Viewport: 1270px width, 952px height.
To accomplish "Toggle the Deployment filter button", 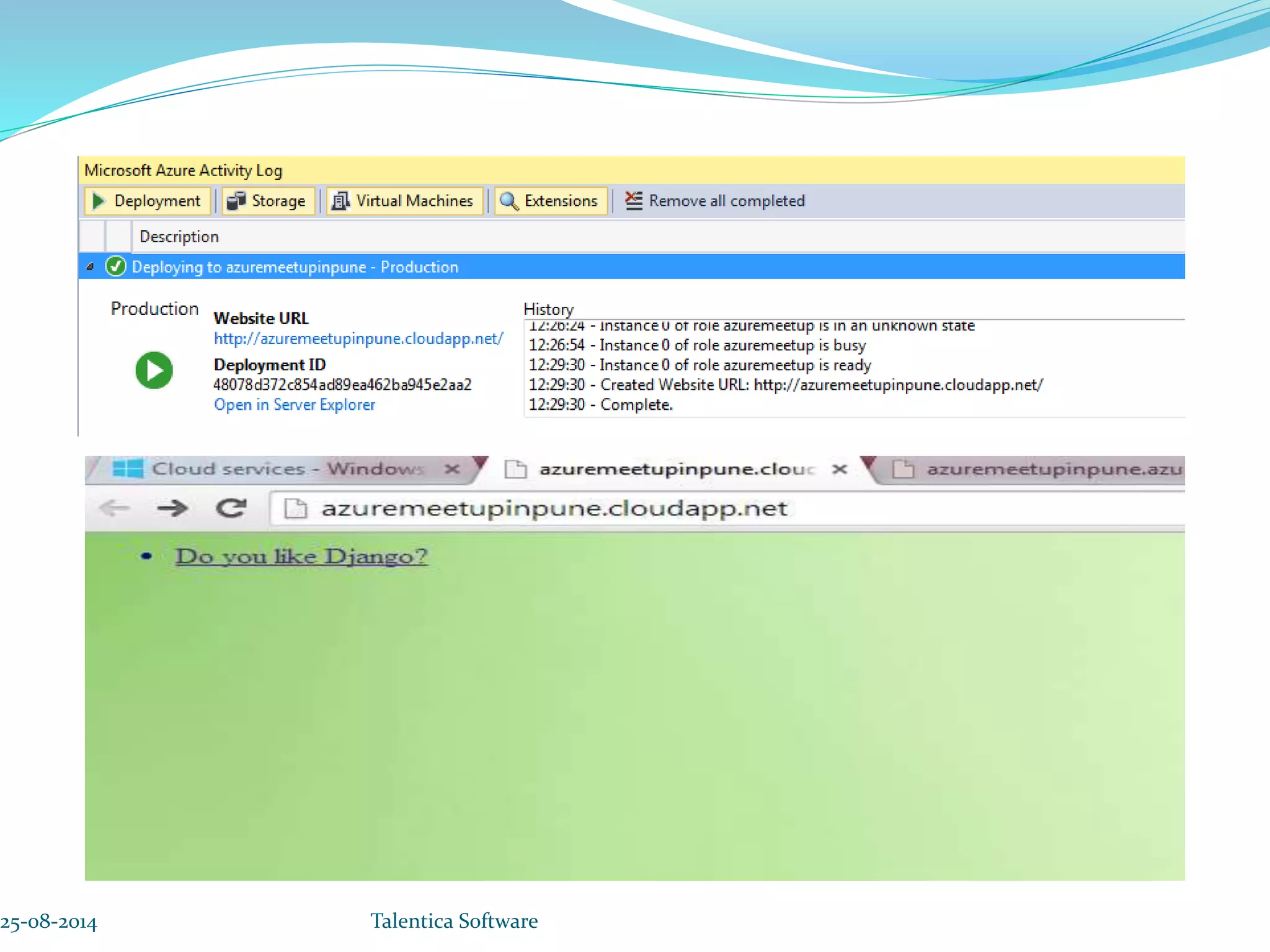I will (x=147, y=201).
